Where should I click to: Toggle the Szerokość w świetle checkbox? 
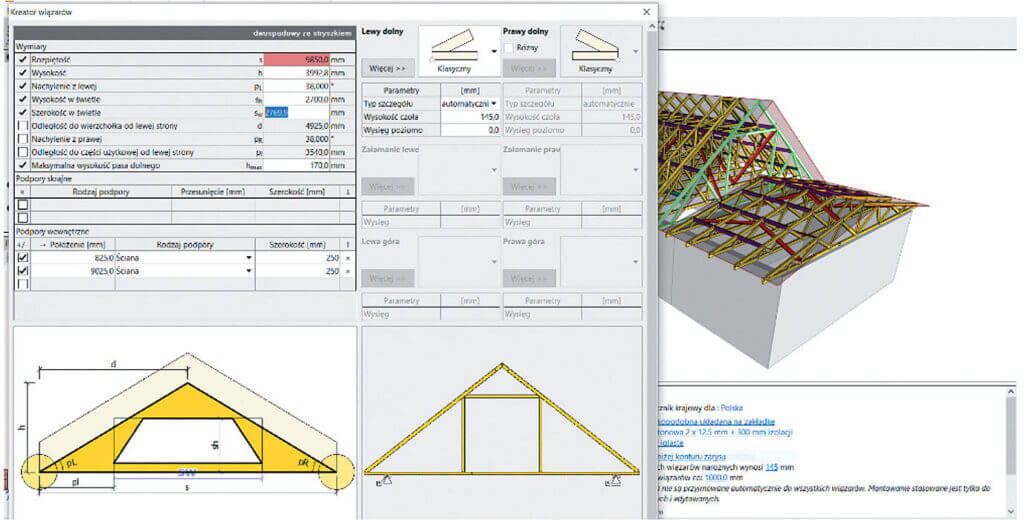pyautogui.click(x=23, y=112)
